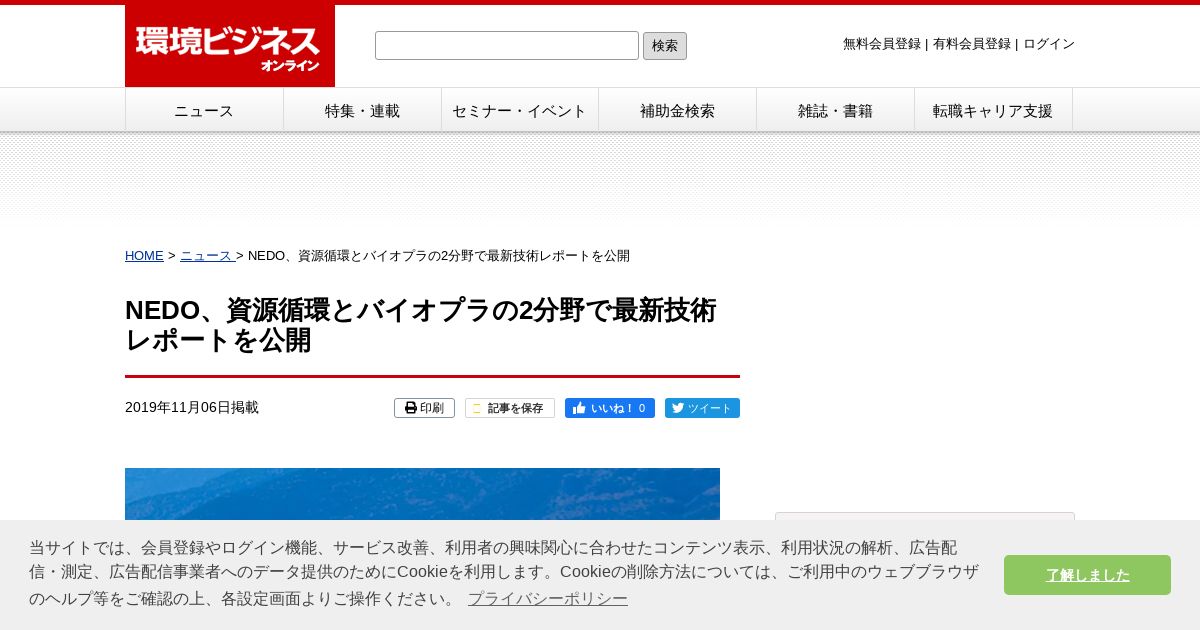Image resolution: width=1200 pixels, height=630 pixels.
Task: Click 記事を保存 save article button
Action: pos(510,408)
